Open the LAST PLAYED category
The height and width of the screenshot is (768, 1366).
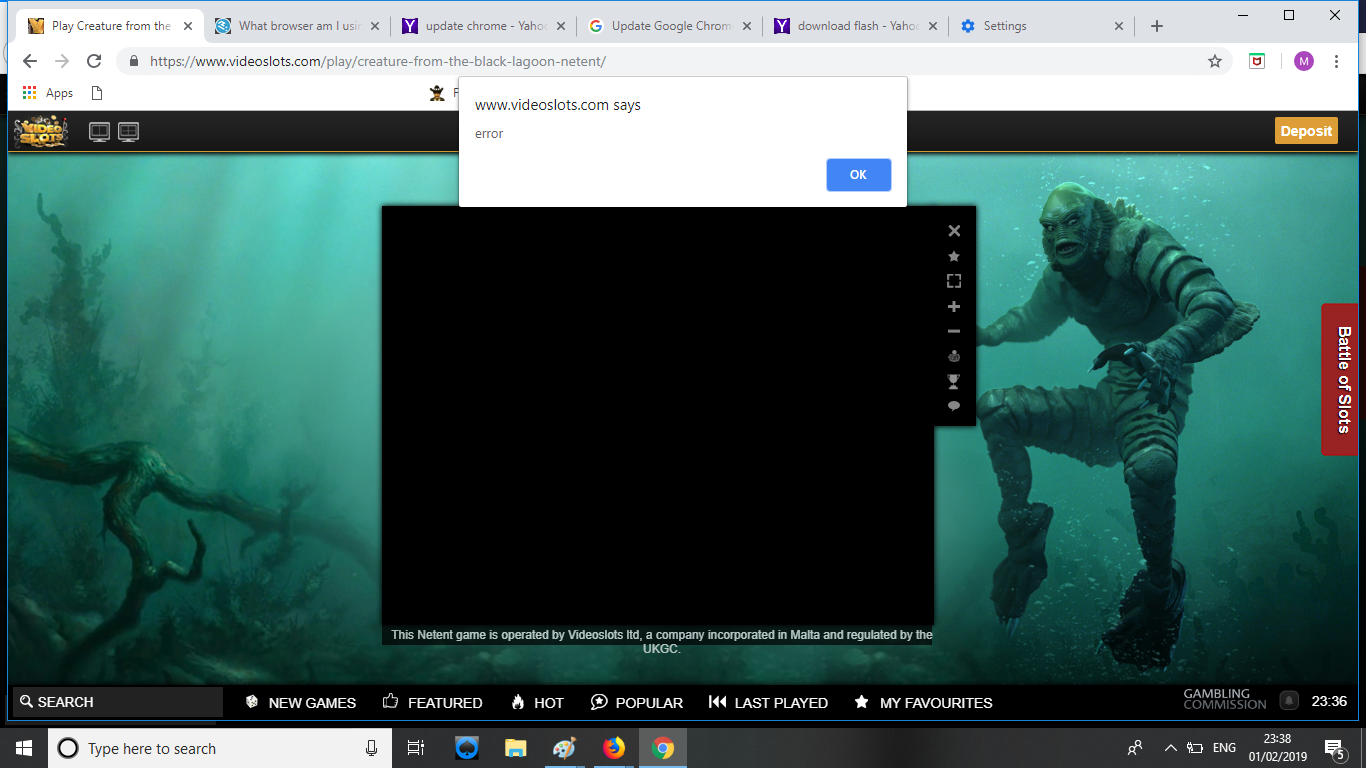(768, 702)
